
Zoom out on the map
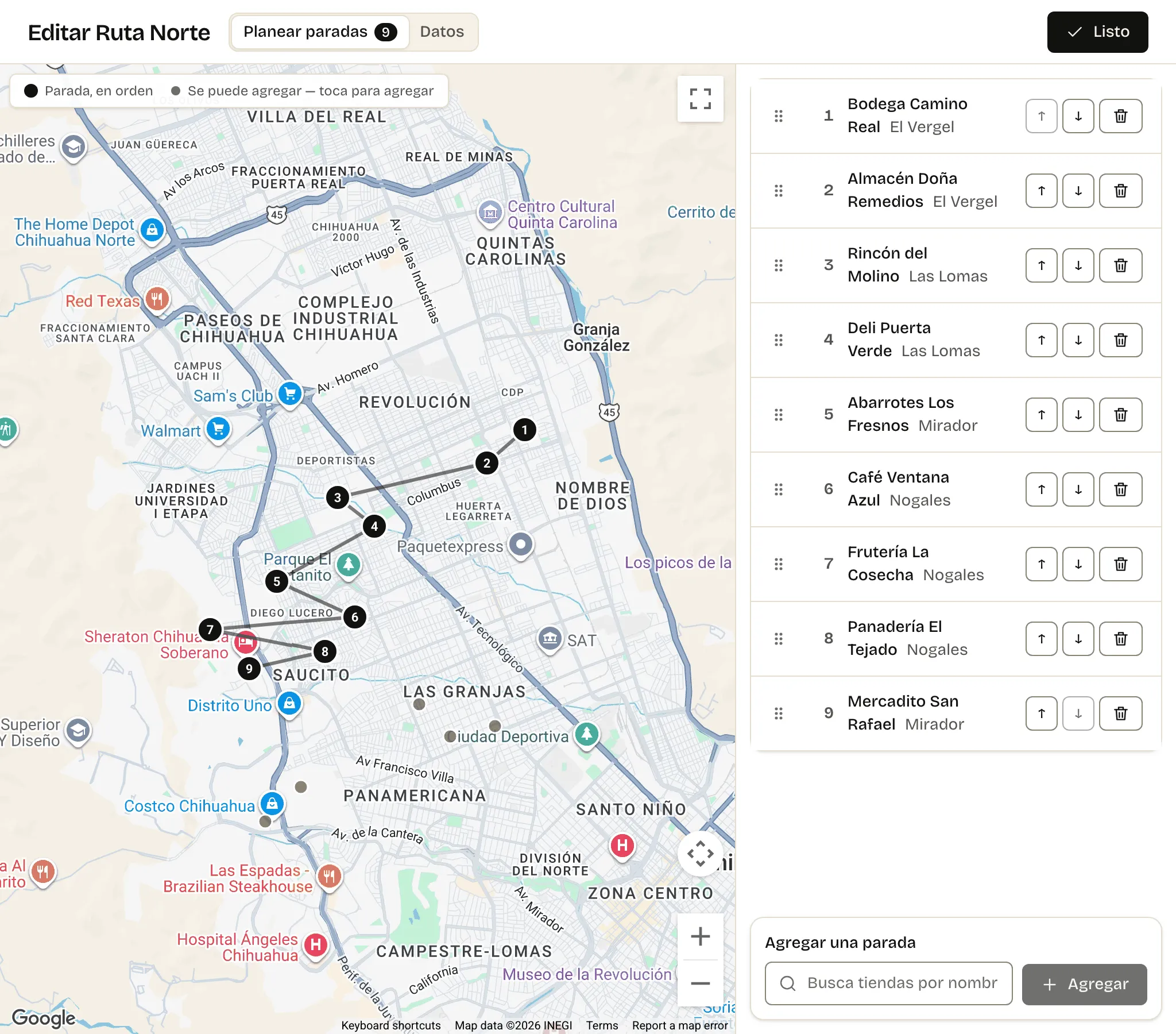coord(699,983)
